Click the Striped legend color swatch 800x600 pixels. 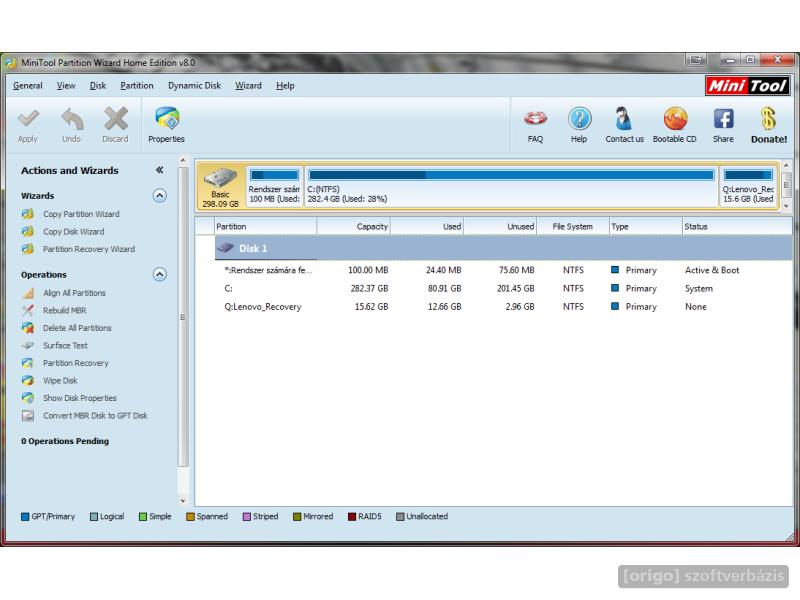tap(247, 517)
